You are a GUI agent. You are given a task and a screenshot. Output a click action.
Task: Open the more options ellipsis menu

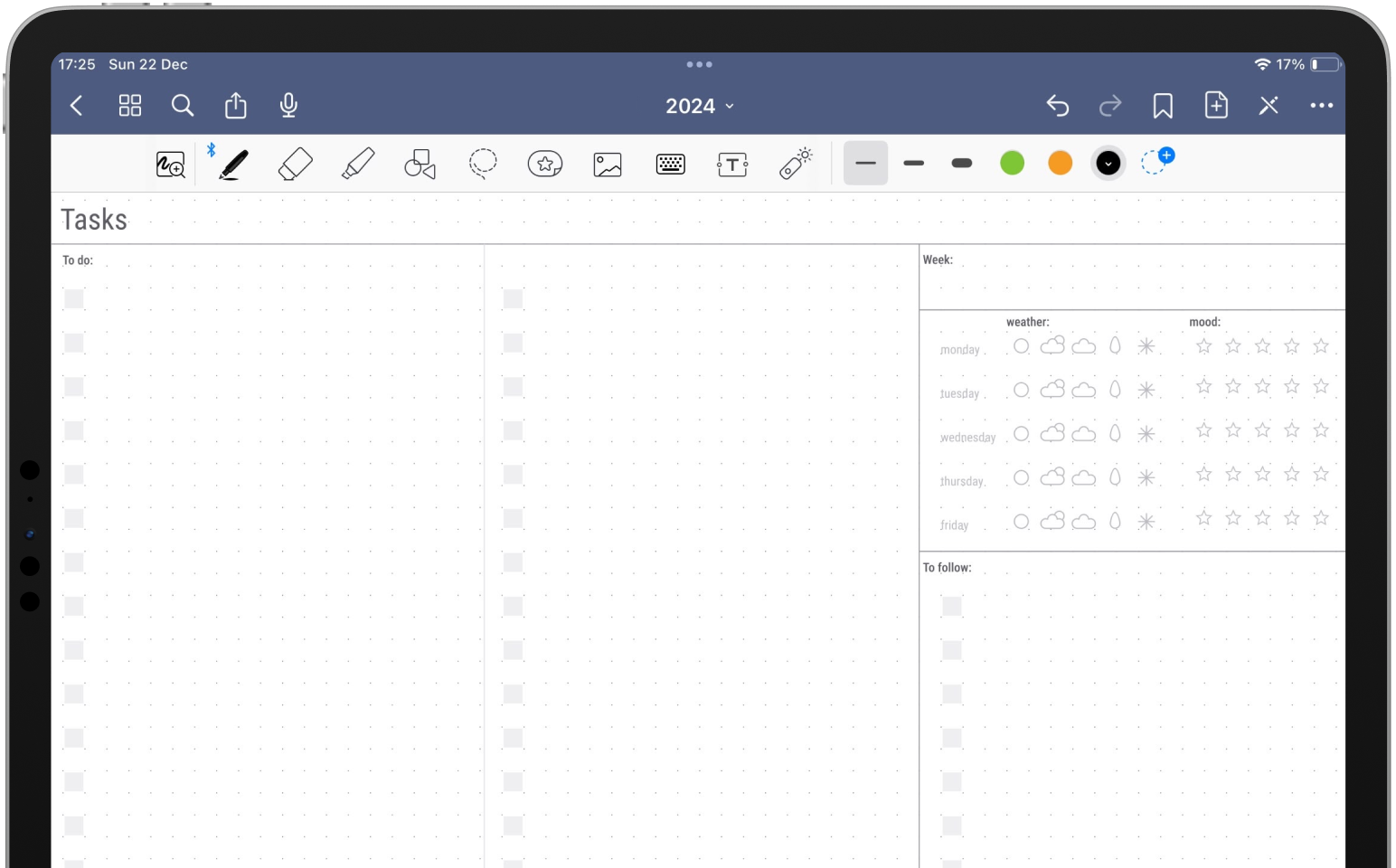tap(1322, 106)
